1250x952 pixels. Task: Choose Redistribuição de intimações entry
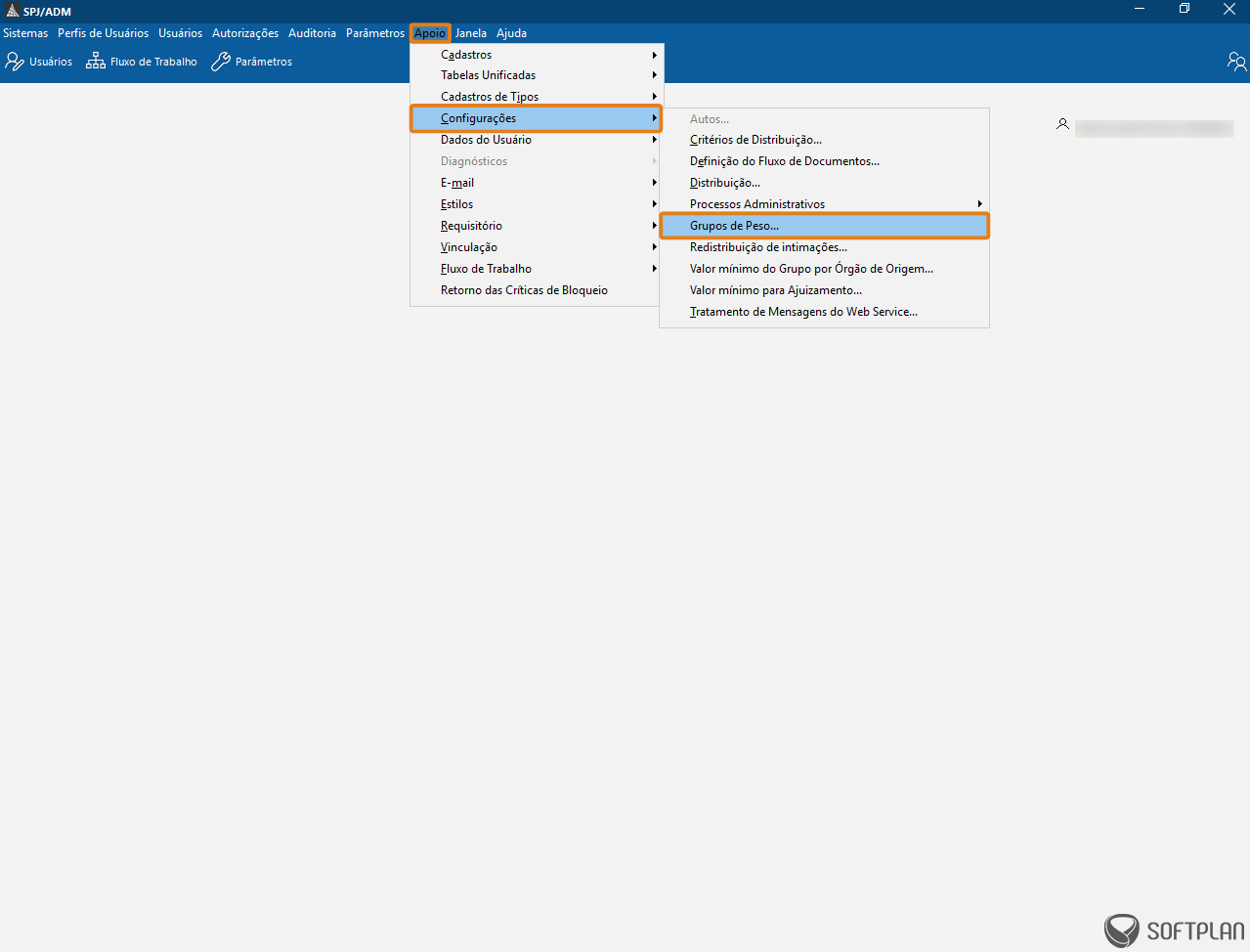(x=768, y=247)
